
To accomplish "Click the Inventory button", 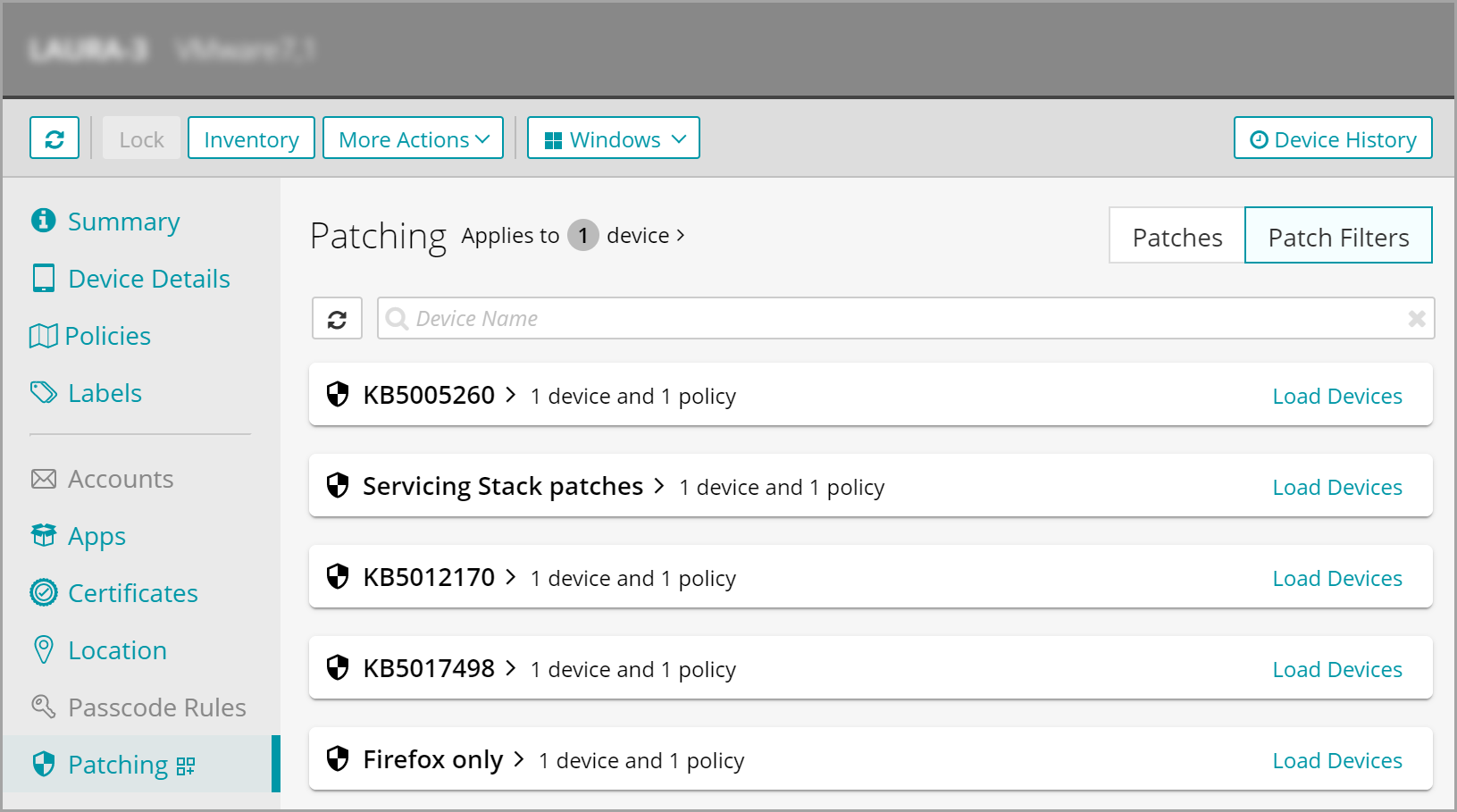I will tap(251, 138).
